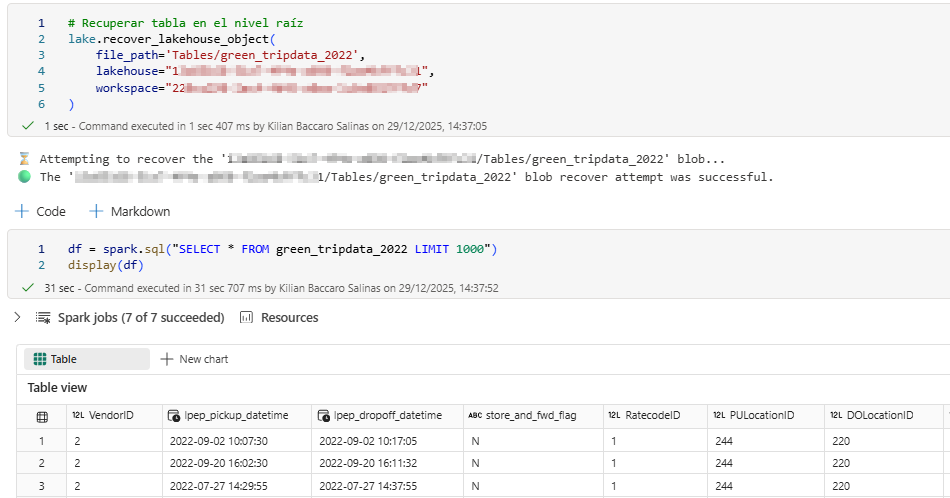950x498 pixels.
Task: Click the green circle status icon
Action: [x=24, y=176]
